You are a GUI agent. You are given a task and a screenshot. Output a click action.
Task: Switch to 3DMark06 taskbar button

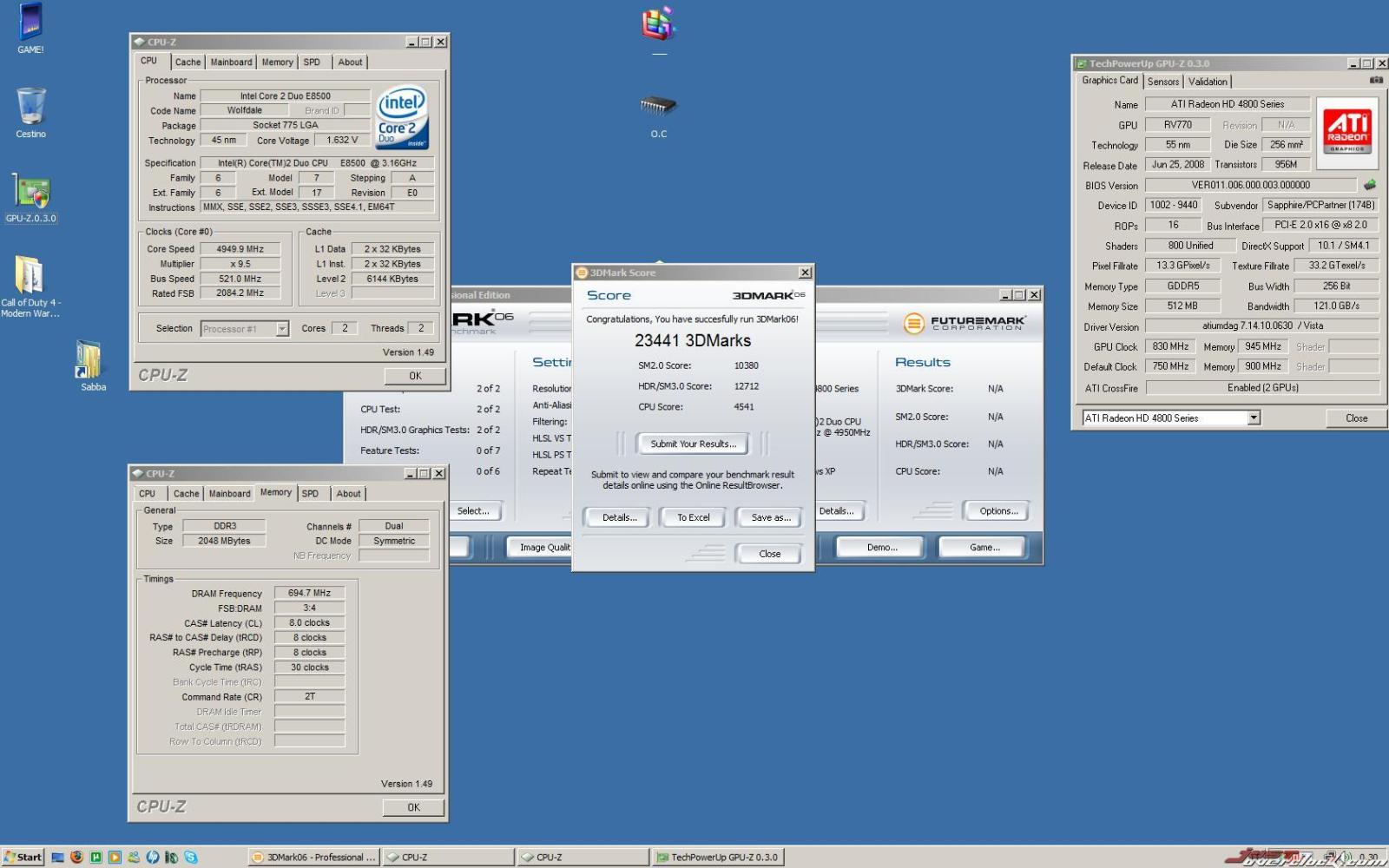point(314,858)
